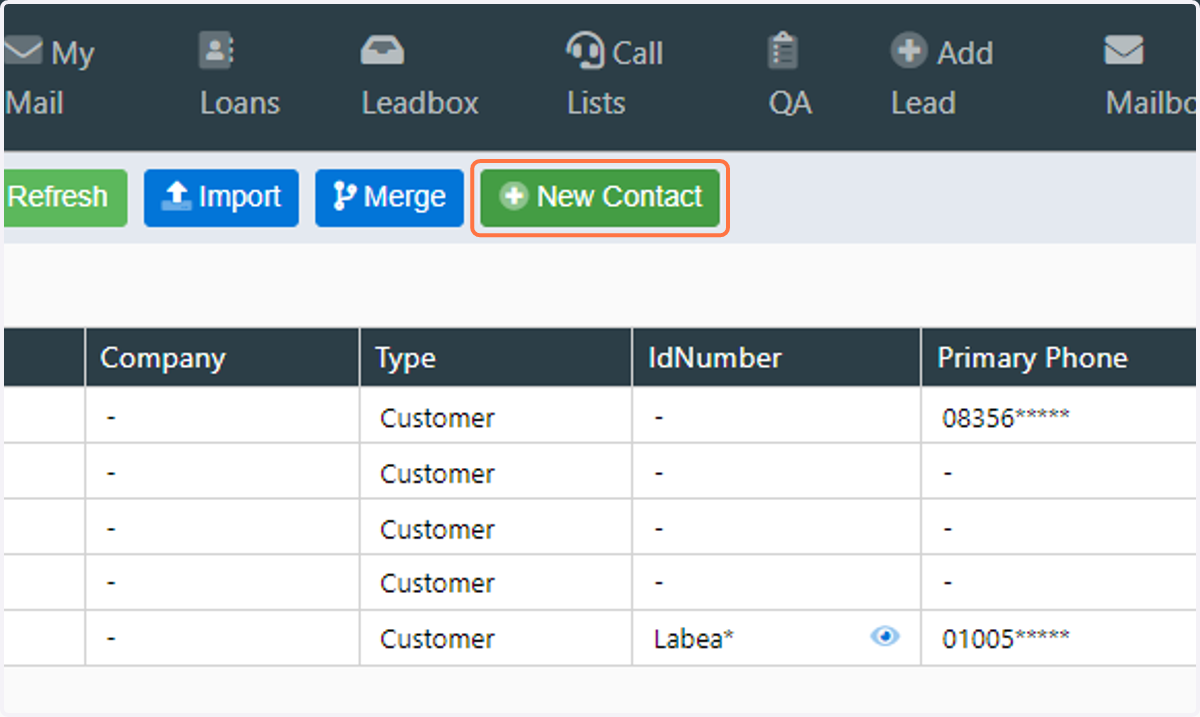Click the Merge button
The width and height of the screenshot is (1200, 717).
point(389,197)
